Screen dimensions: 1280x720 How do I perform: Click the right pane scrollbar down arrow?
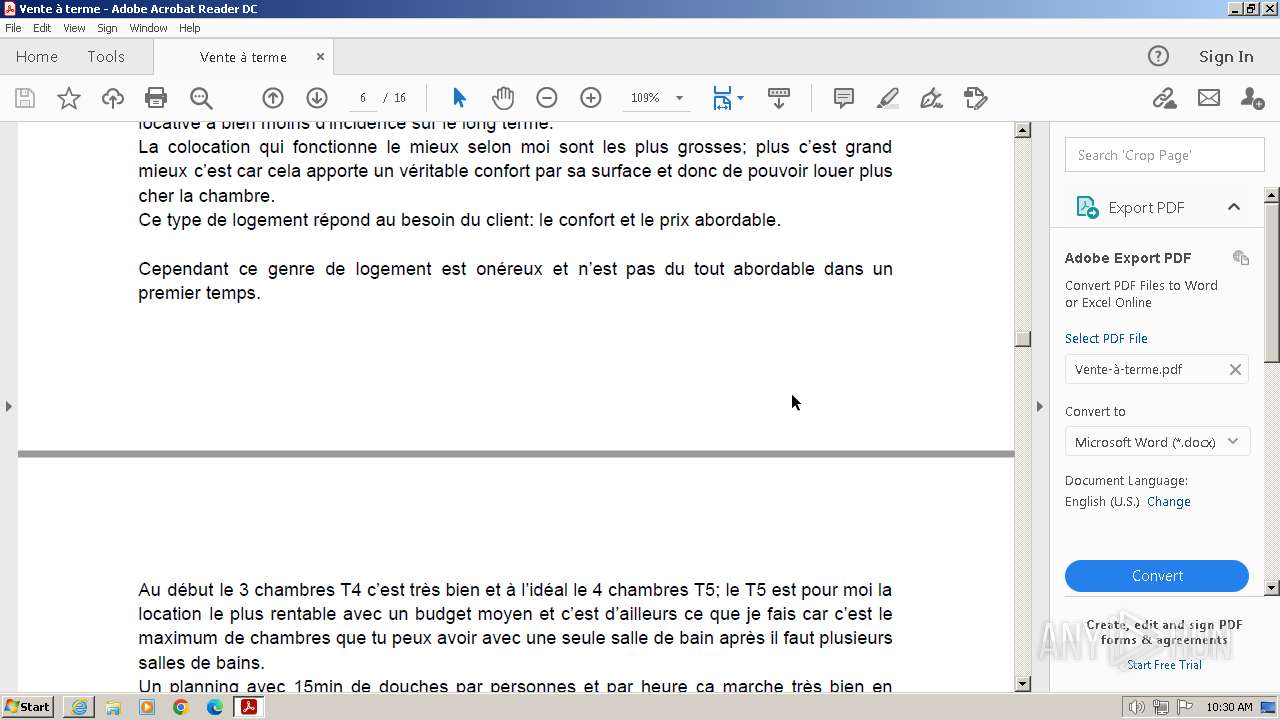(x=1272, y=588)
